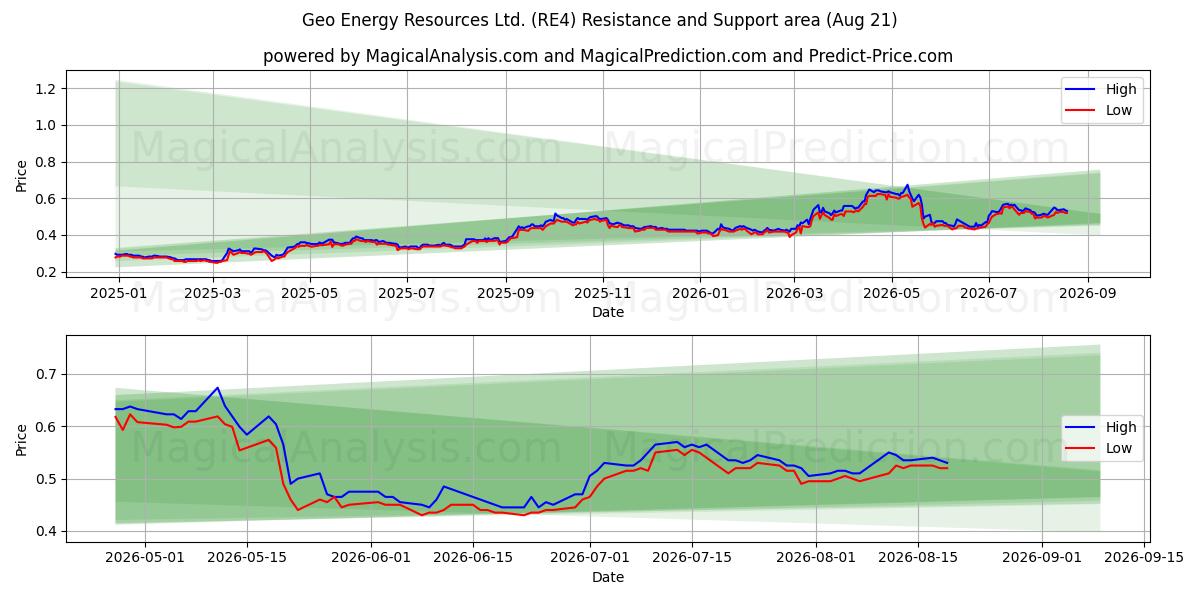Click the bottom chart's 'Price' axis label
The image size is (1200, 600).
click(22, 438)
